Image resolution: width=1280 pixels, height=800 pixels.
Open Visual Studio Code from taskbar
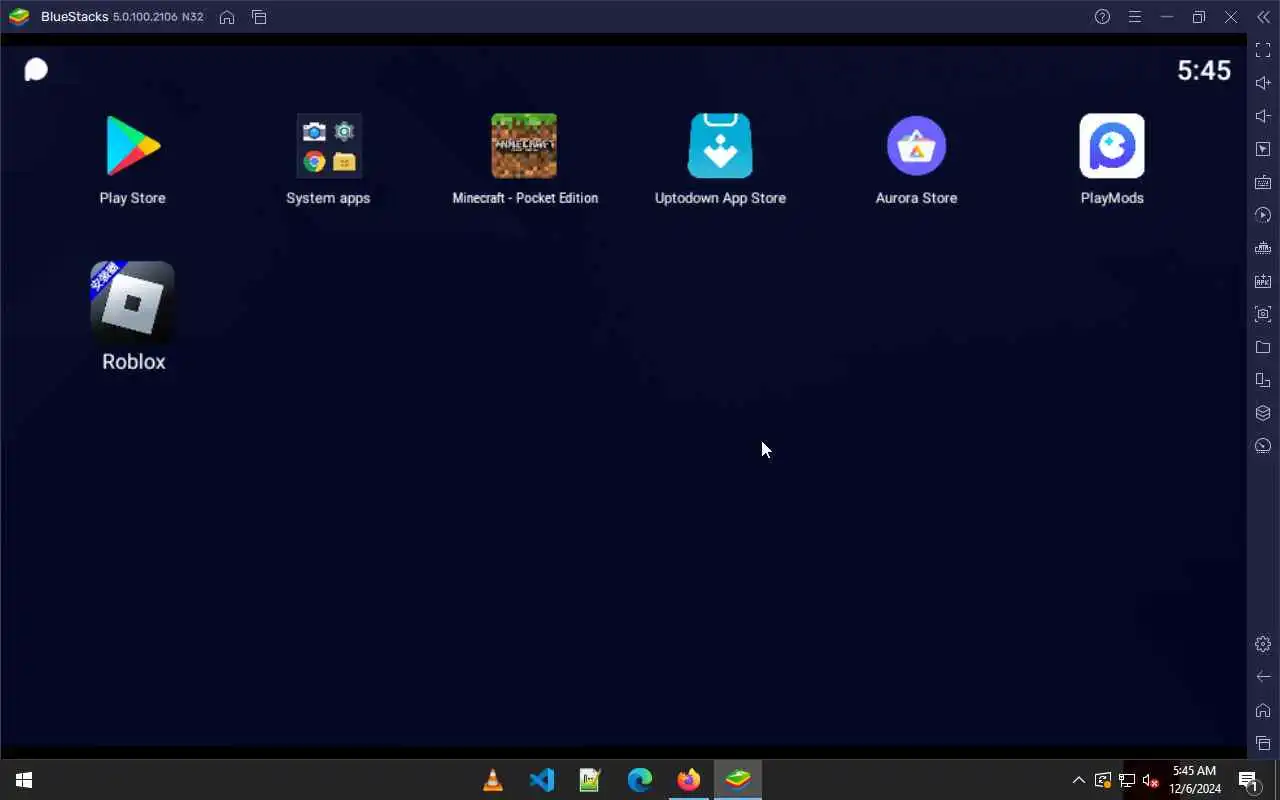[542, 780]
